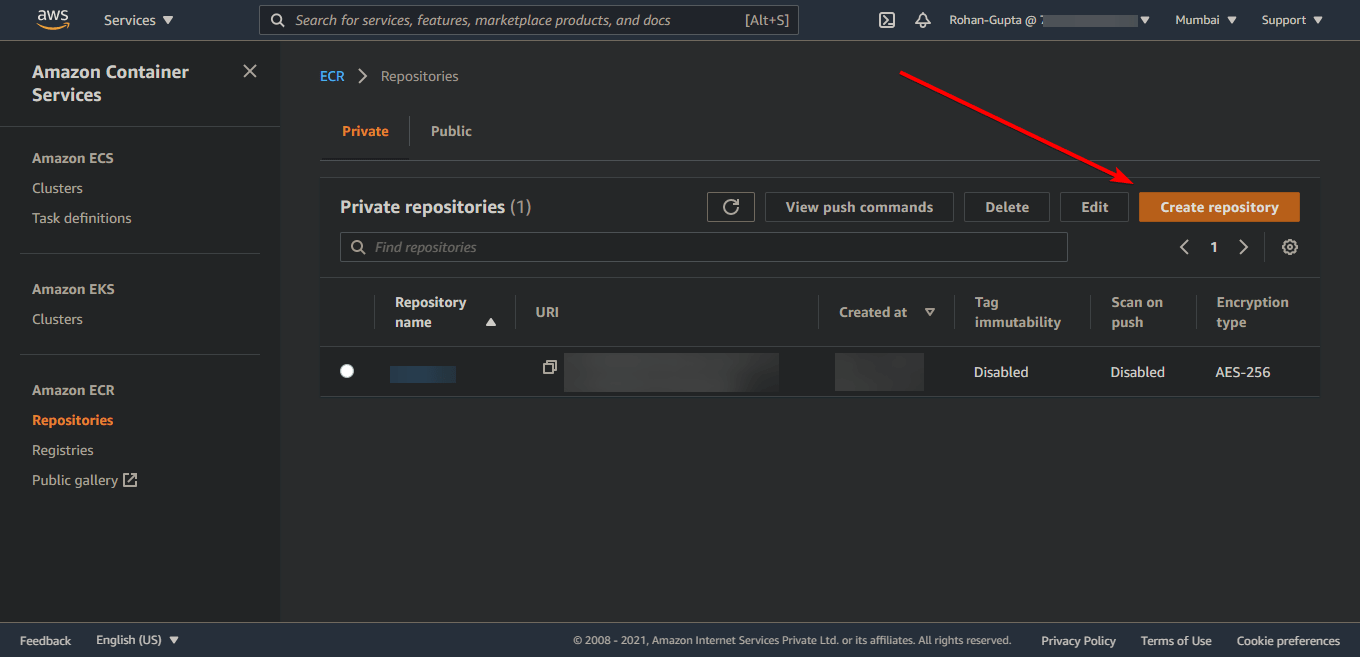The width and height of the screenshot is (1360, 657).
Task: Click Tag immutability column header
Action: [x=1018, y=312]
